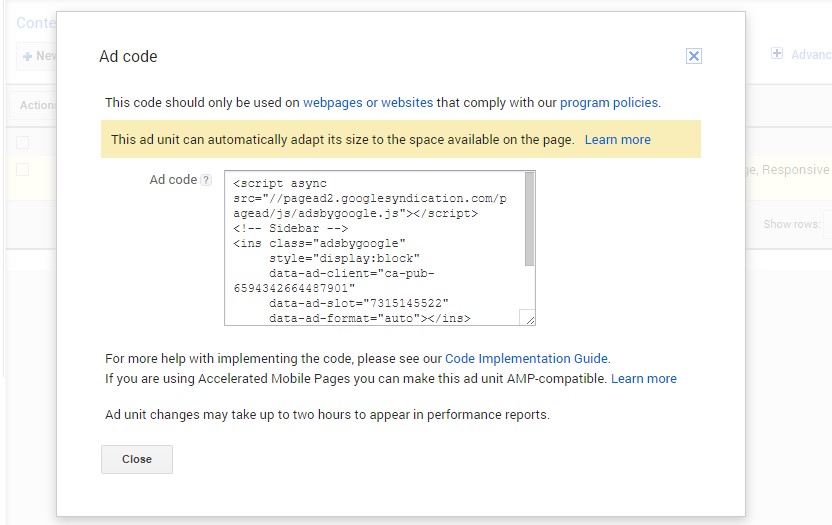
Task: Tick the highlighted row checkbox in background
Action: [22, 169]
